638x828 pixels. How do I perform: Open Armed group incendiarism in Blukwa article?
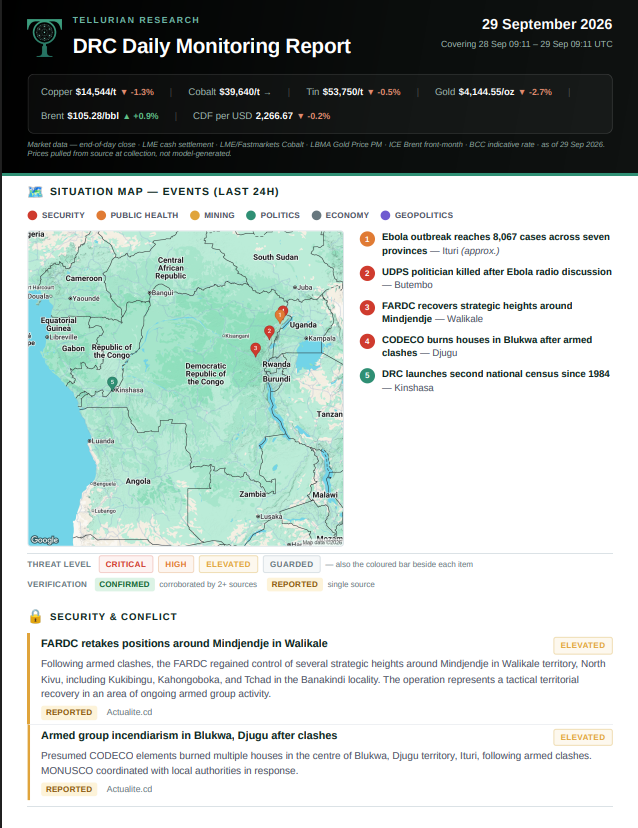point(189,735)
